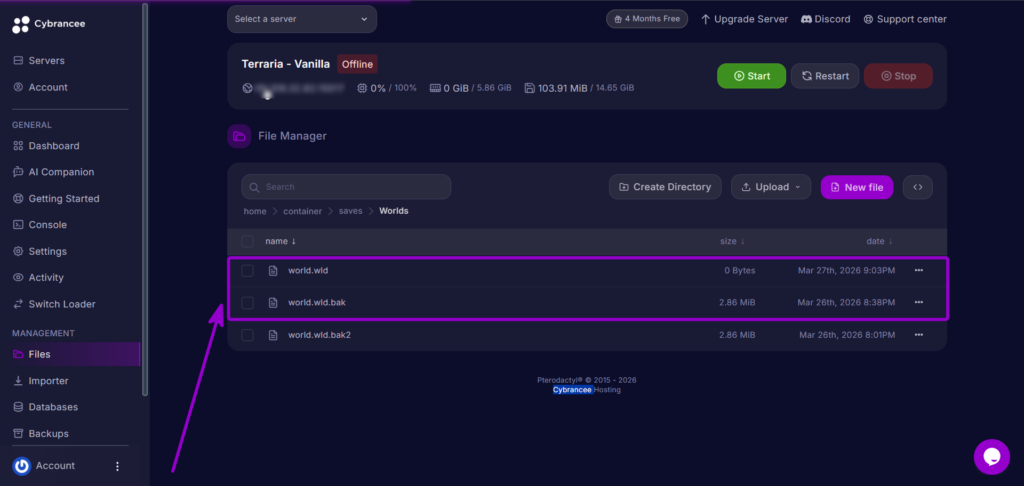The image size is (1024, 486).
Task: Click the File Manager folder icon
Action: click(239, 136)
